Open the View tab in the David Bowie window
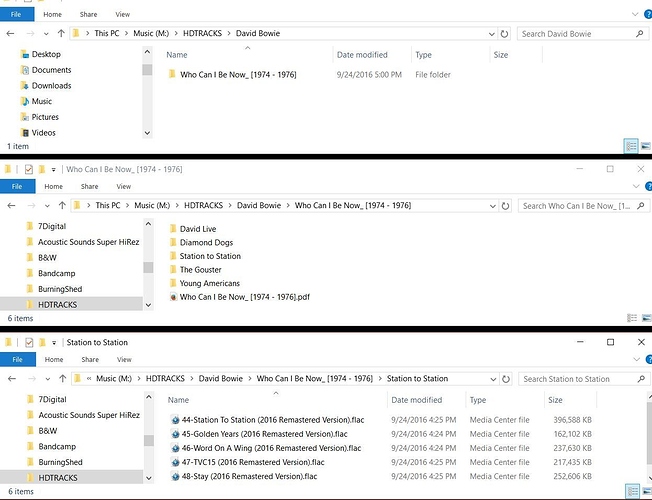The width and height of the screenshot is (652, 500). pos(123,14)
